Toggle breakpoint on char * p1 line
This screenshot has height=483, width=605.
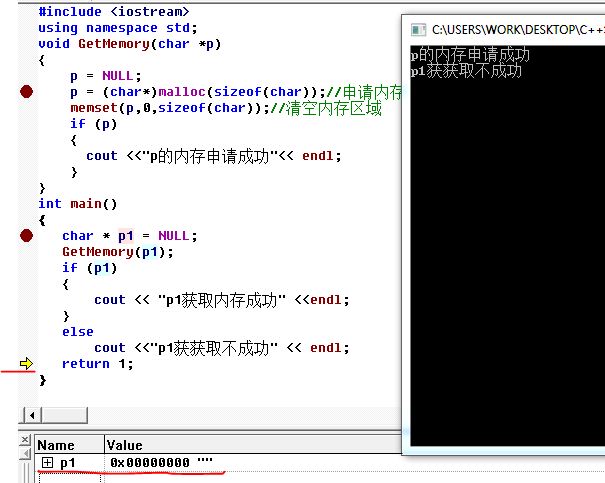26,236
